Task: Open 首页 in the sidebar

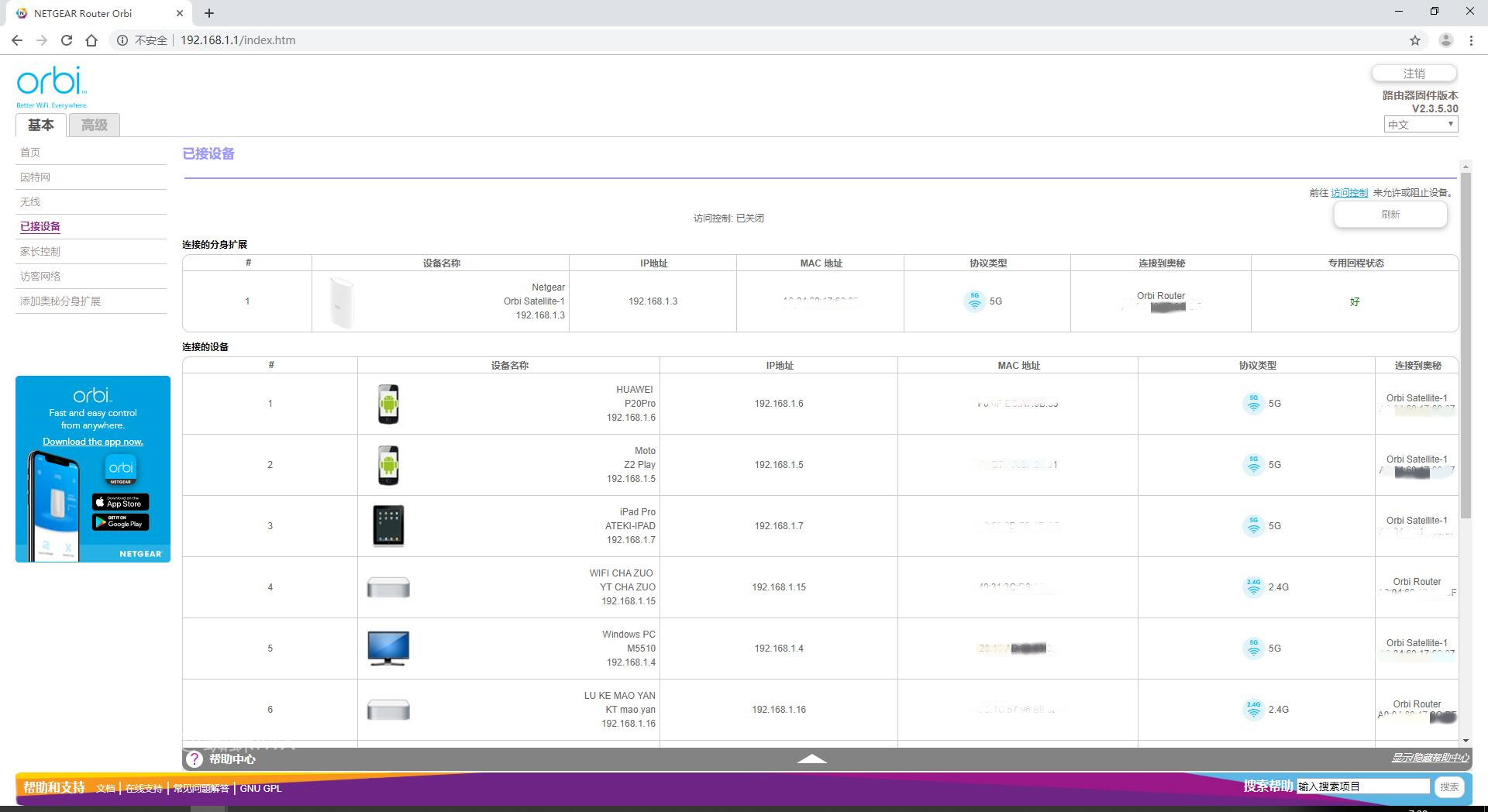Action: [30, 153]
